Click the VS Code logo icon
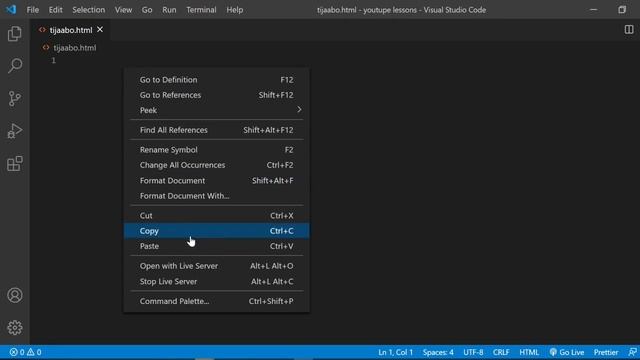Image resolution: width=640 pixels, height=360 pixels. click(x=11, y=9)
